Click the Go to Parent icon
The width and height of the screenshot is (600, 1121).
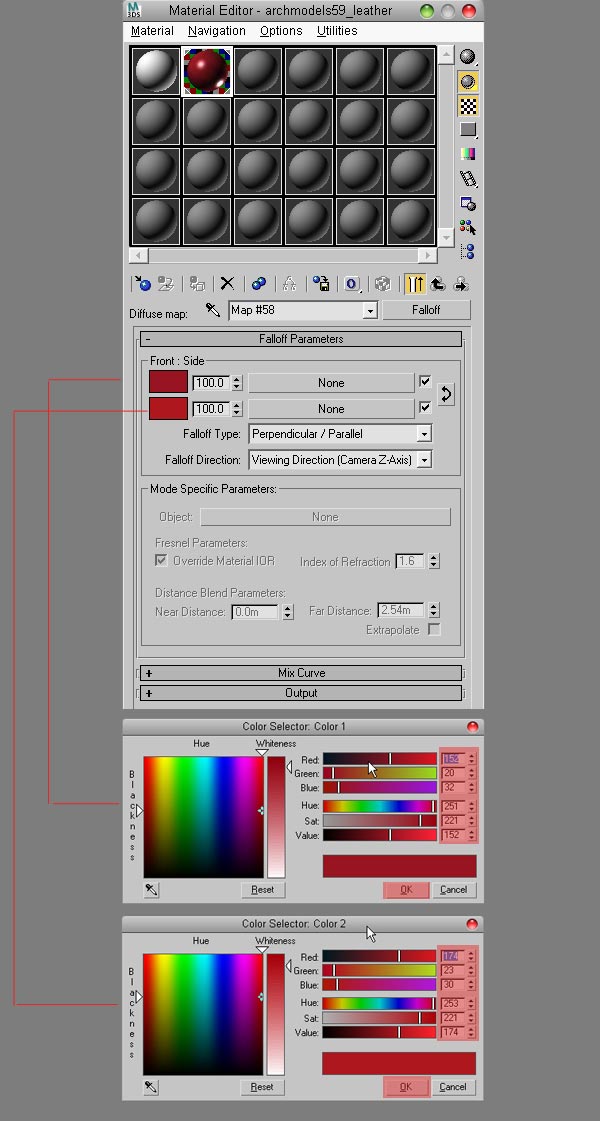[438, 284]
